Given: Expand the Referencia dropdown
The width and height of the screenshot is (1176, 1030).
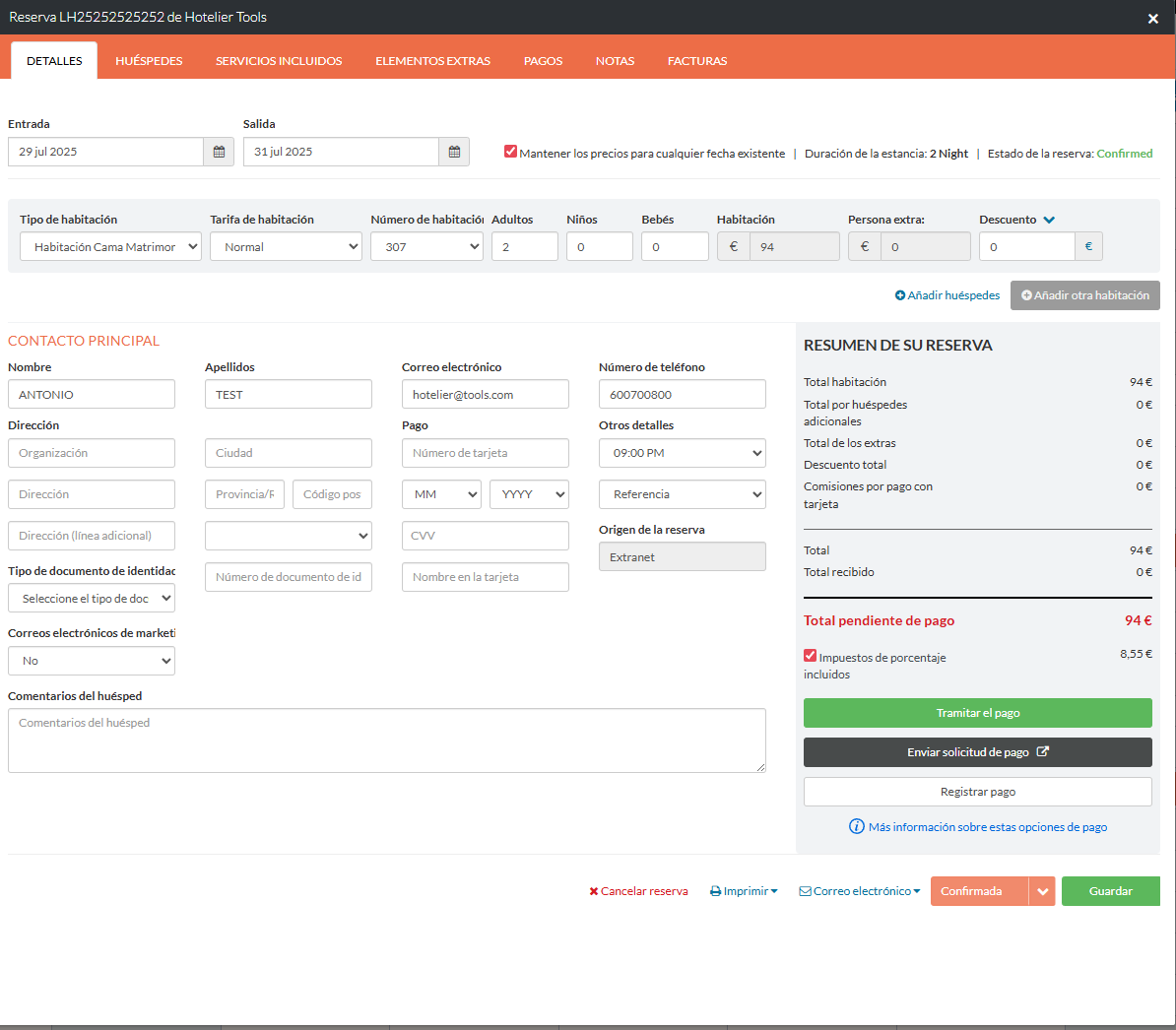Looking at the screenshot, I should [x=682, y=494].
